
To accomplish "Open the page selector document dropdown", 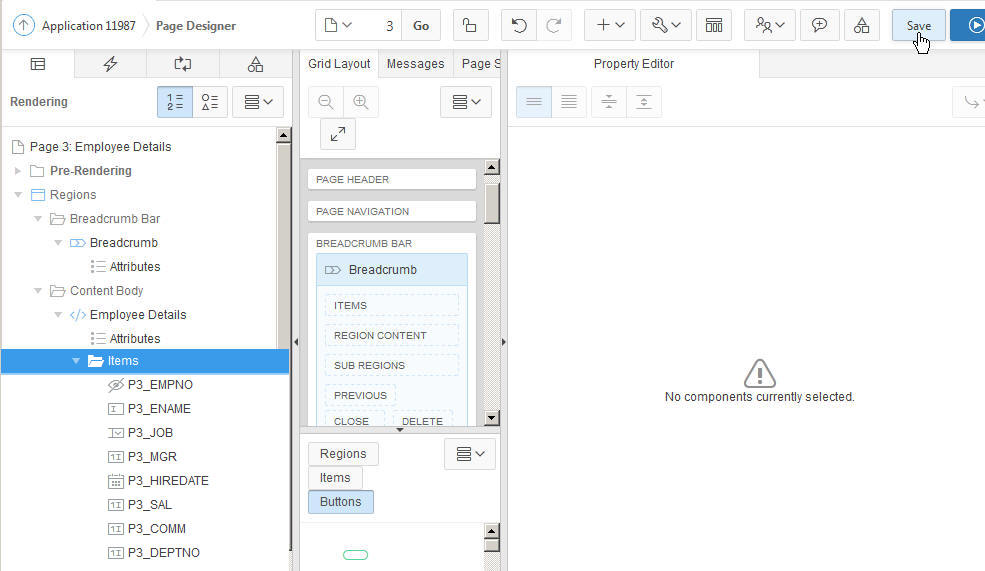I will (x=338, y=25).
